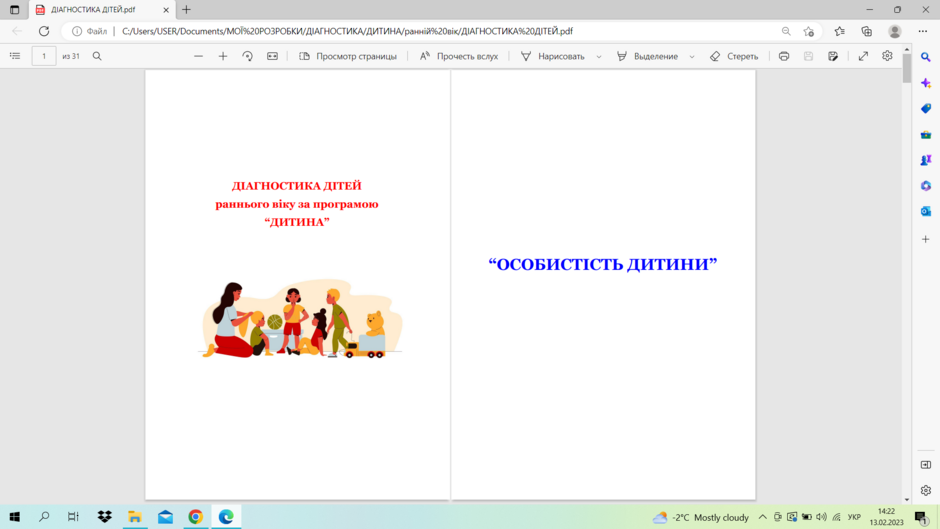The height and width of the screenshot is (529, 940).
Task: Click the save icon in PDF toolbar
Action: coord(808,56)
